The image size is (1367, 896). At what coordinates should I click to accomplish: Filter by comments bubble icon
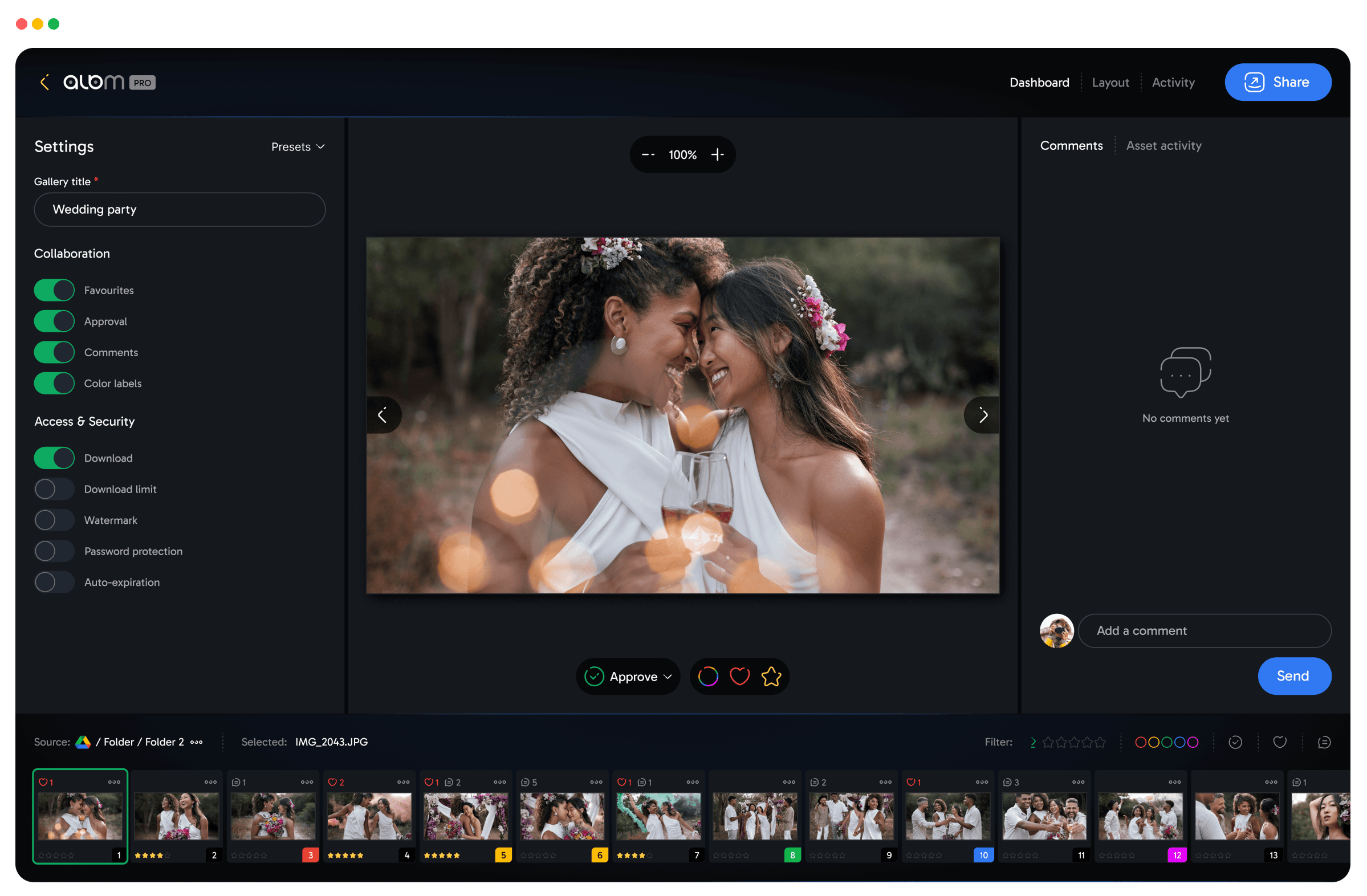[1324, 742]
